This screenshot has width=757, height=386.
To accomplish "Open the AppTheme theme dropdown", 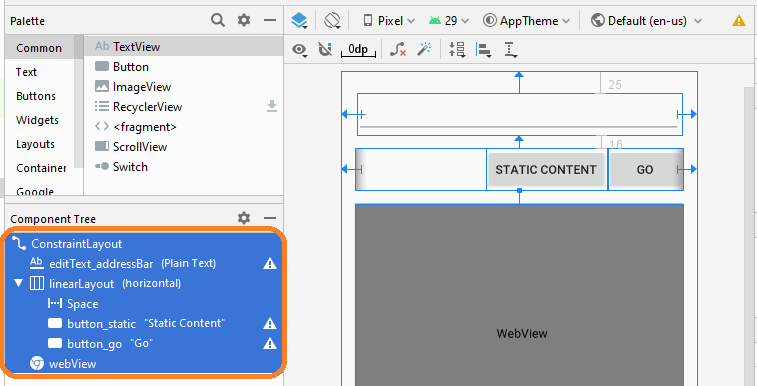I will pos(527,21).
